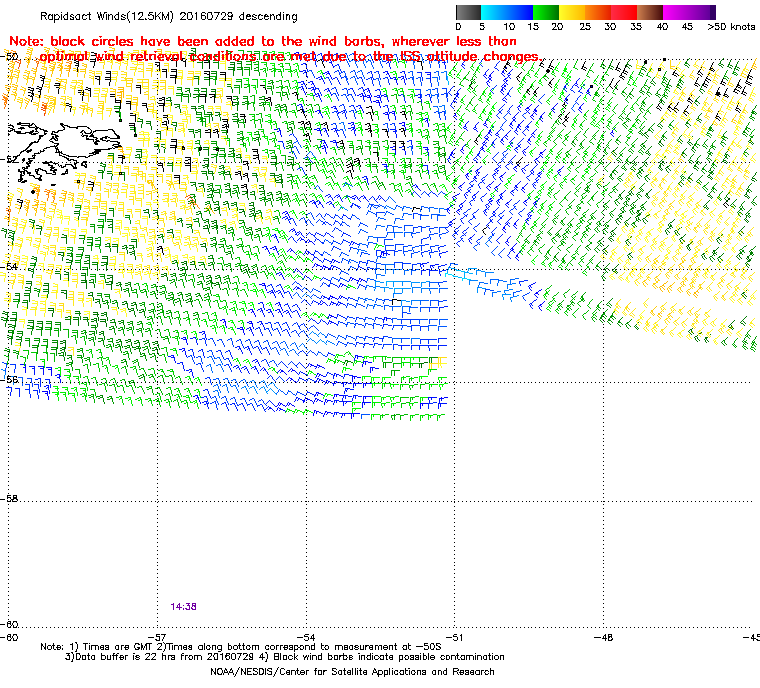The height and width of the screenshot is (688, 760).
Task: Click the 'NOAA/NESDIS/Center for Satellite Applications and Research' credit
Action: pyautogui.click(x=352, y=672)
